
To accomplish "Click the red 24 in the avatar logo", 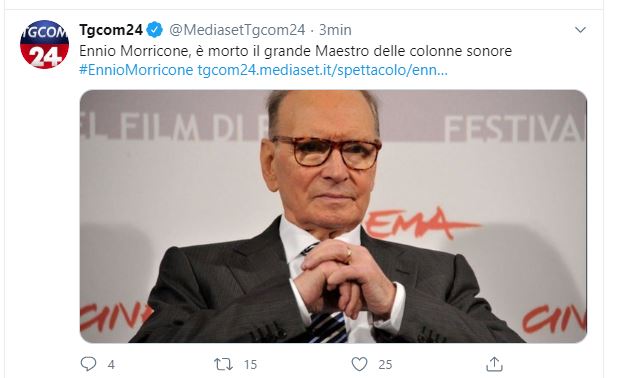I will 44,57.
